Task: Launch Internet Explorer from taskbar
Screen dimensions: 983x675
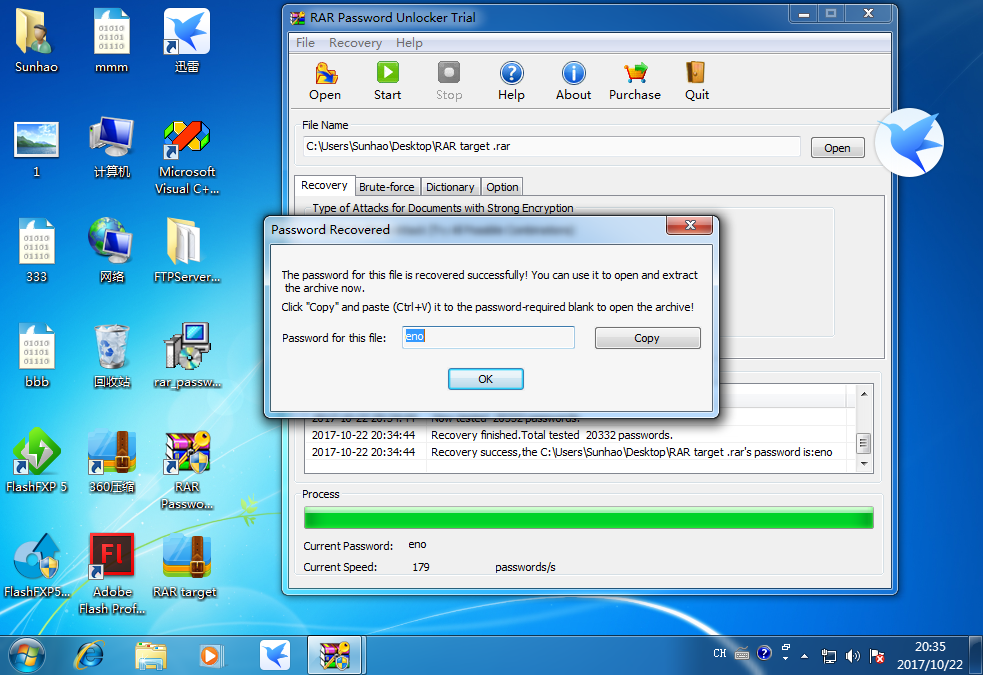Action: pos(89,656)
